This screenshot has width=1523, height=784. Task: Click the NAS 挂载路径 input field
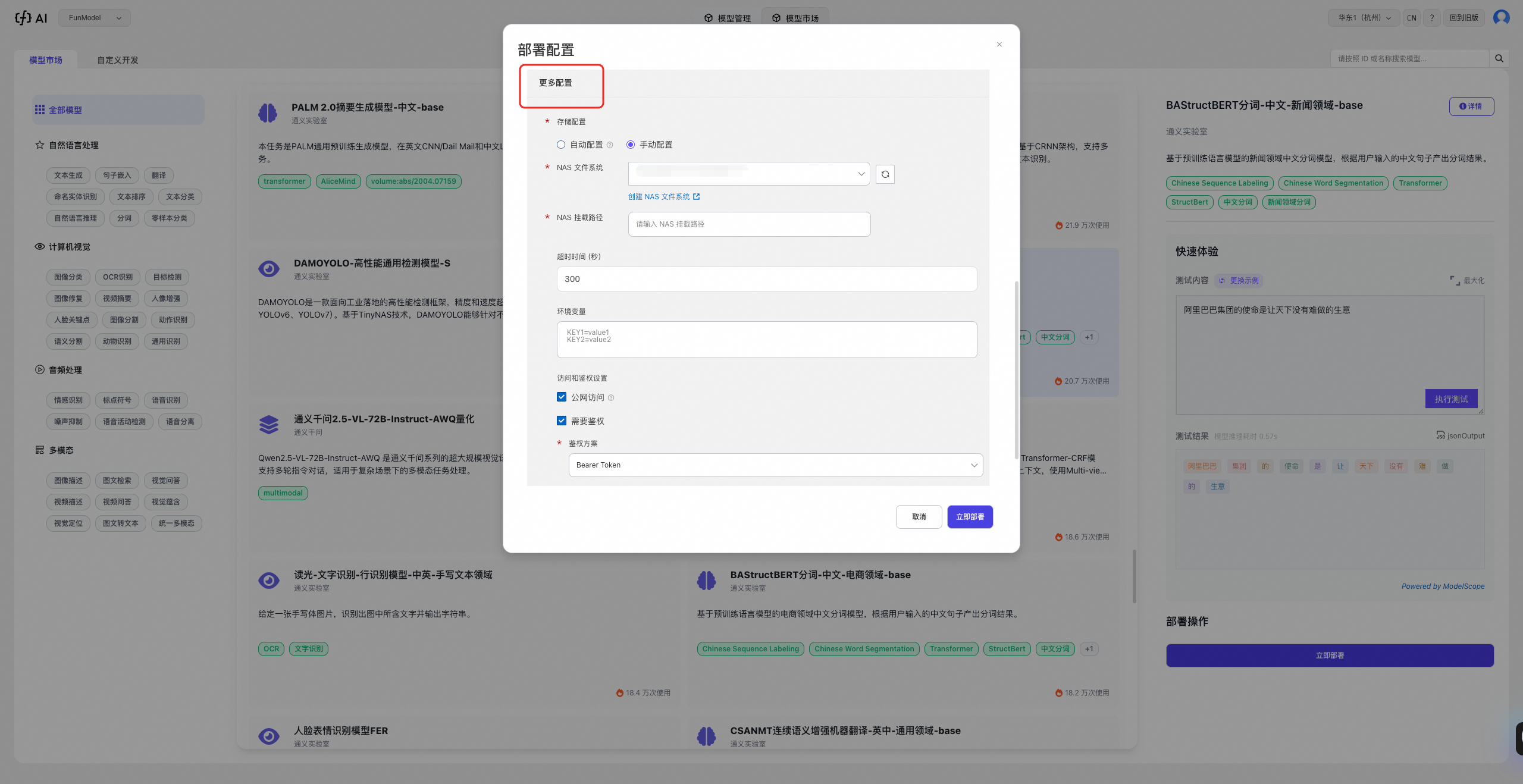pyautogui.click(x=749, y=224)
